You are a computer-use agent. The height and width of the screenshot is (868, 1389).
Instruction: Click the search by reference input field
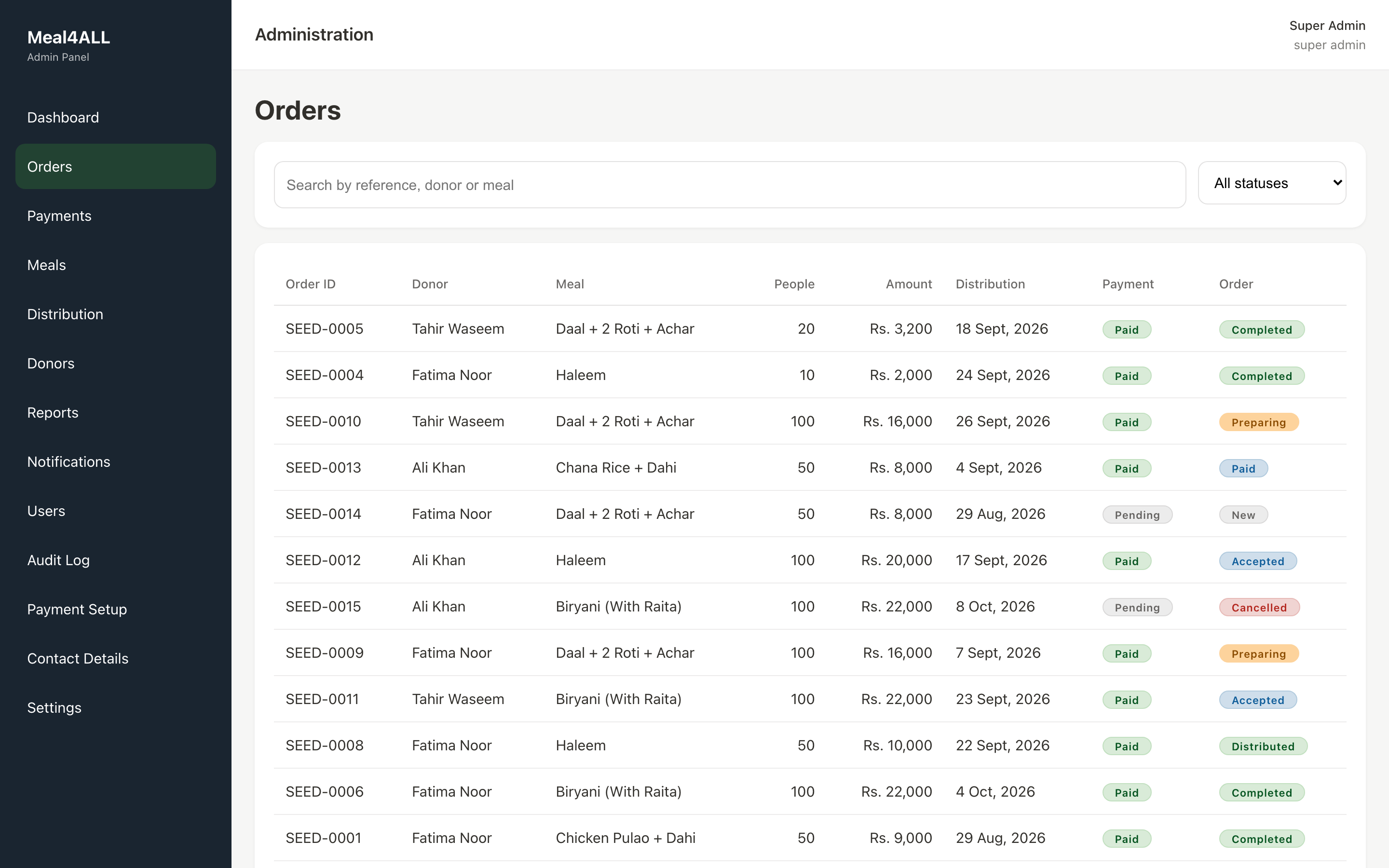pyautogui.click(x=730, y=185)
